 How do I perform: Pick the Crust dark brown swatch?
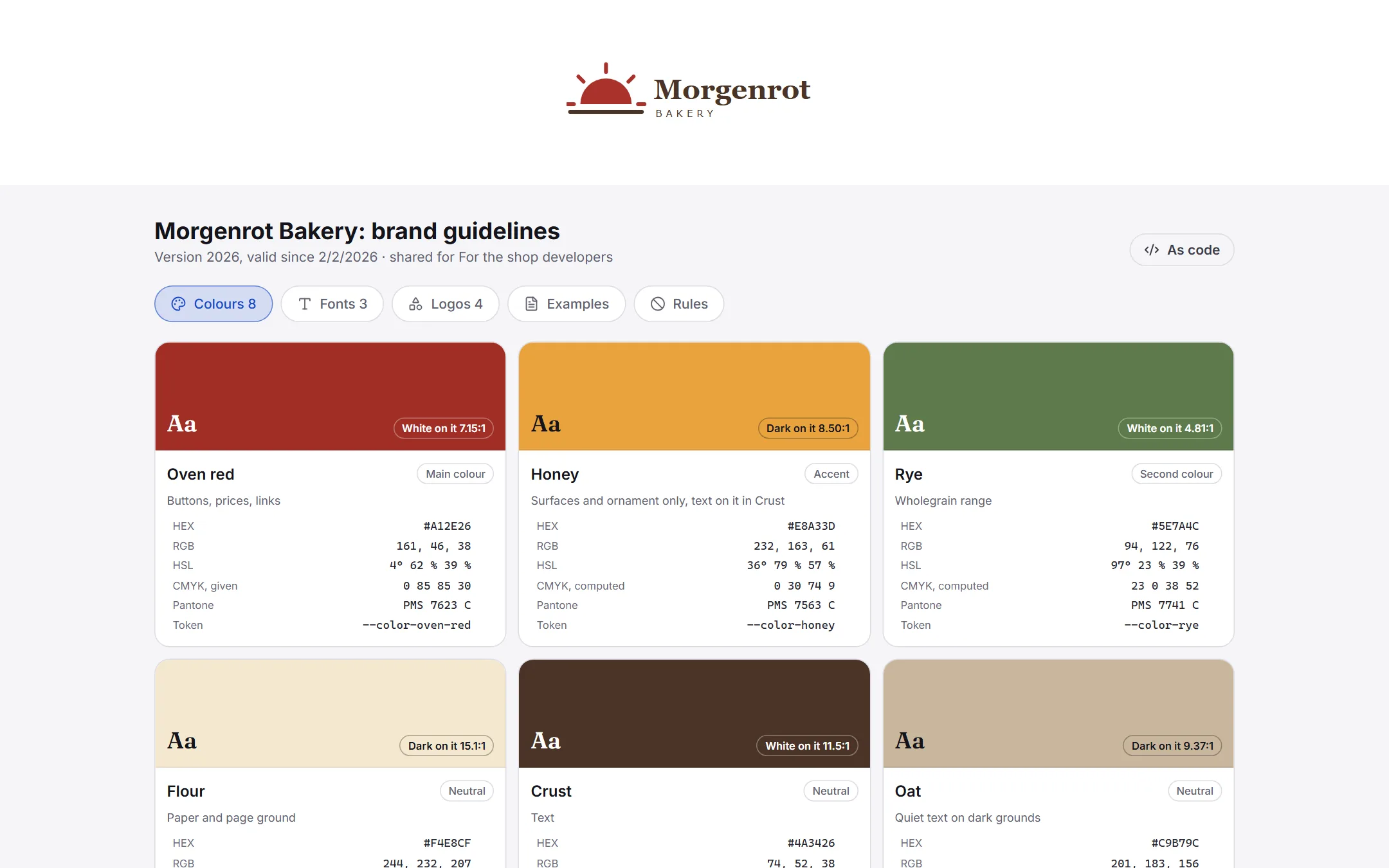[x=694, y=713]
